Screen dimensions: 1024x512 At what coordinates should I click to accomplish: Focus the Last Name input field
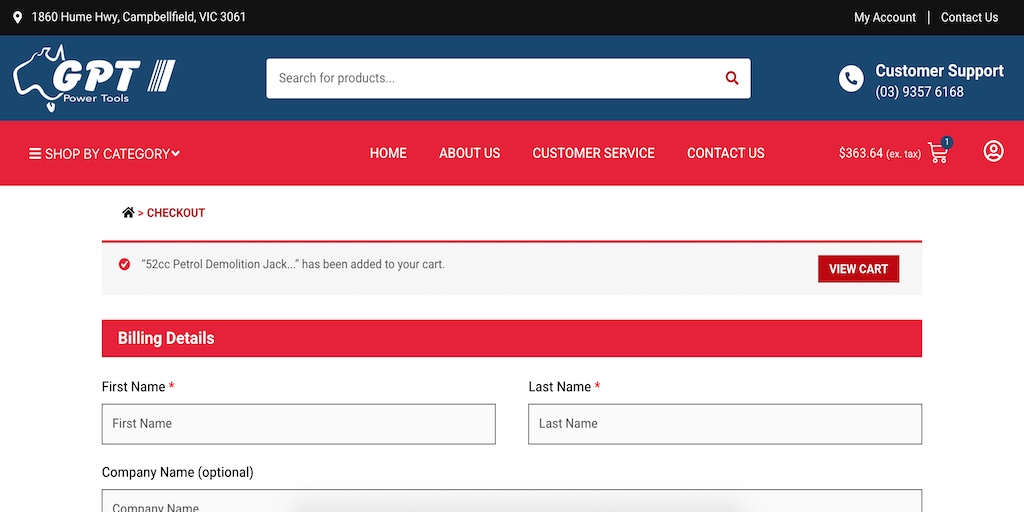[724, 424]
